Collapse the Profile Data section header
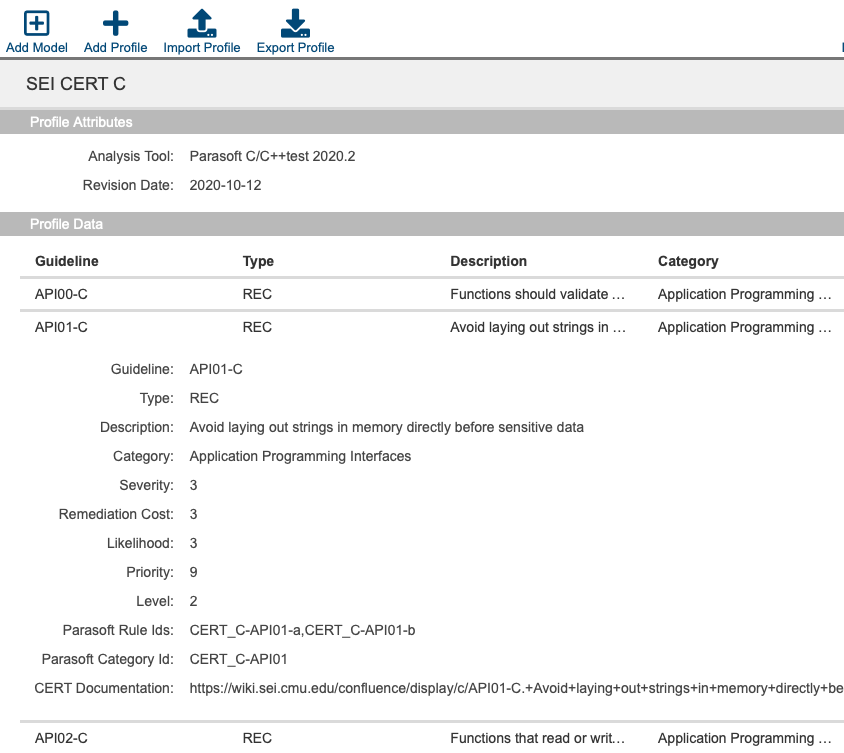 pos(422,224)
